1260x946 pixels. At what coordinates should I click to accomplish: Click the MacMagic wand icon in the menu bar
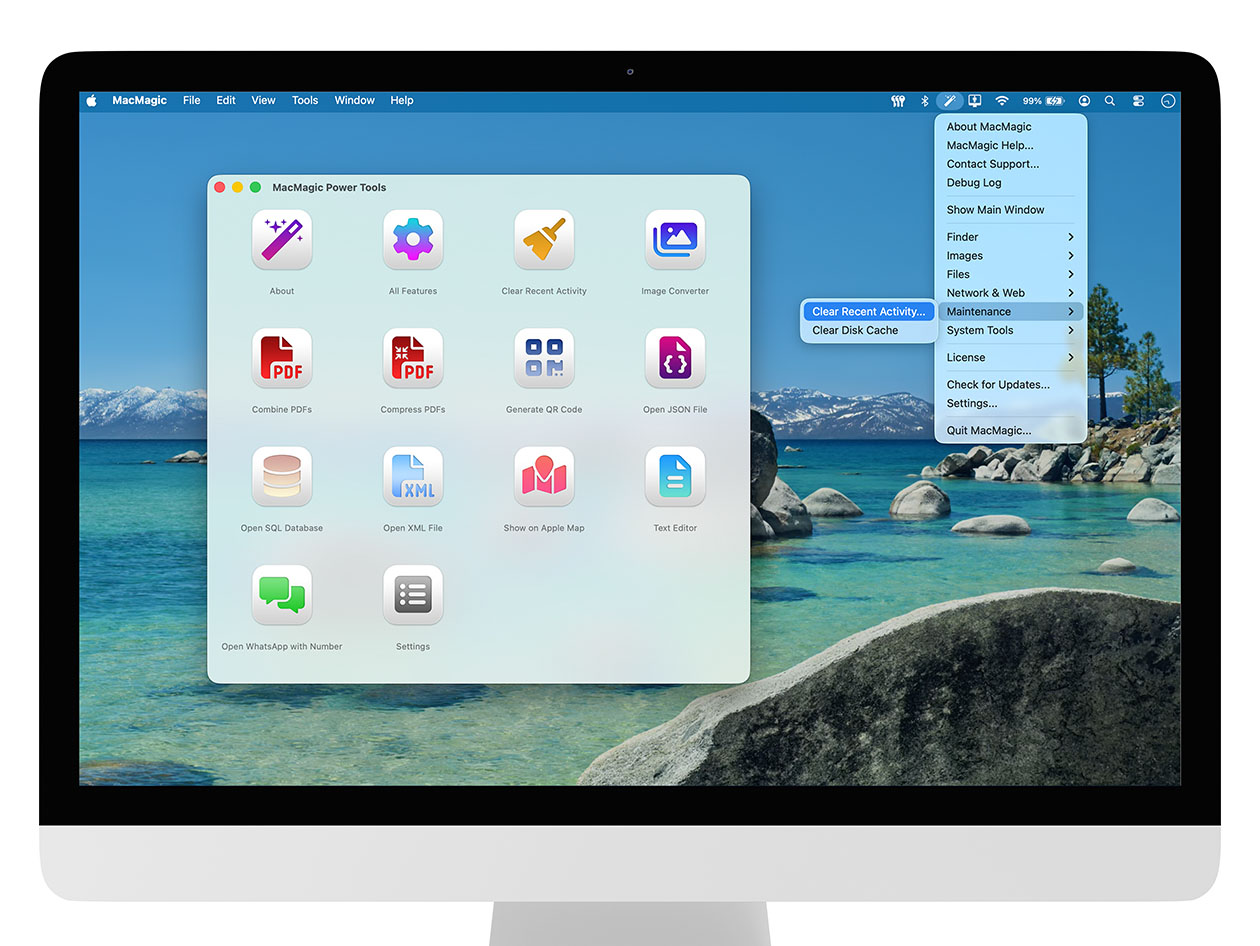coord(949,100)
